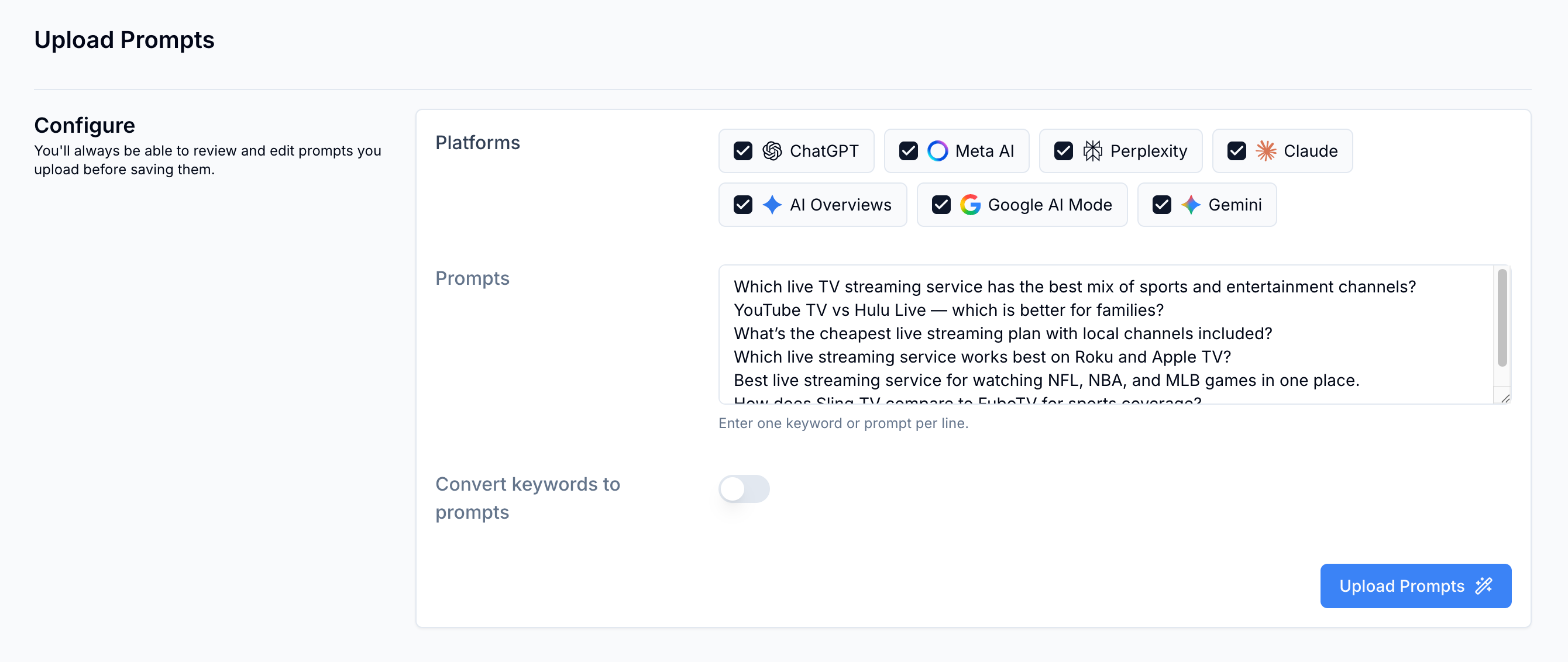This screenshot has width=1568, height=662.
Task: Untick the Claude platform checkbox
Action: (1237, 151)
